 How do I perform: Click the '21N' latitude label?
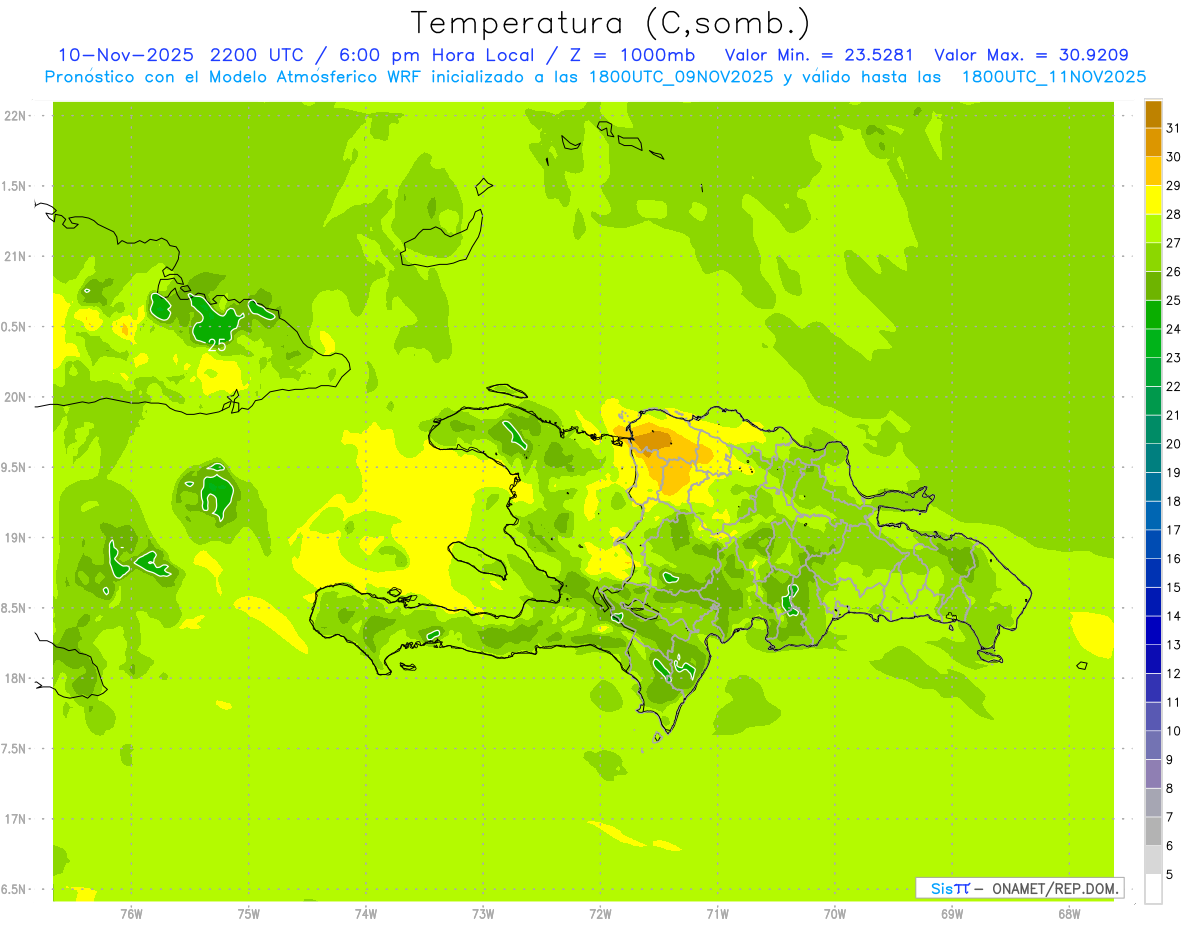click(16, 256)
